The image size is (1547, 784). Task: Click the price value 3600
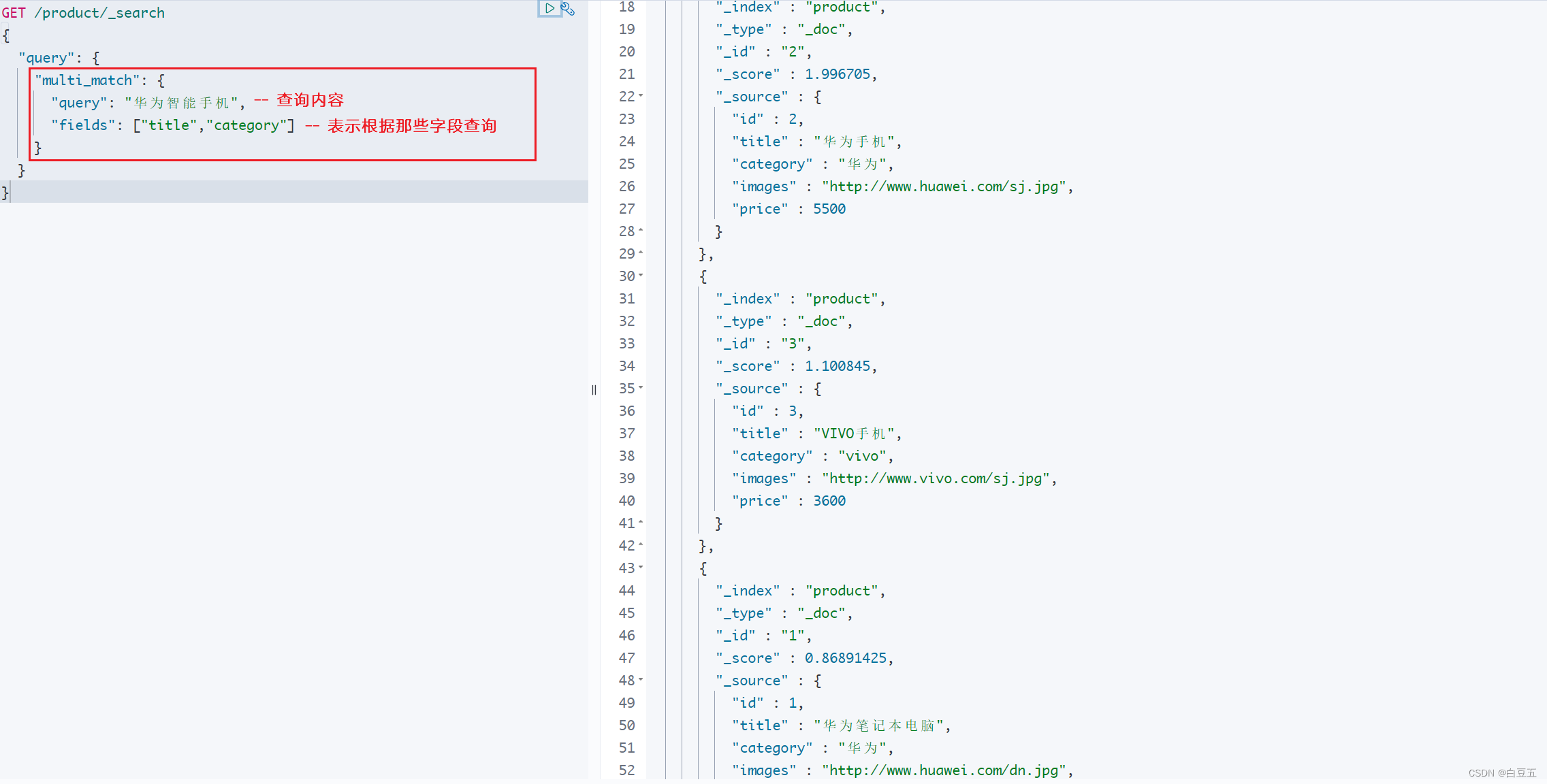point(829,501)
